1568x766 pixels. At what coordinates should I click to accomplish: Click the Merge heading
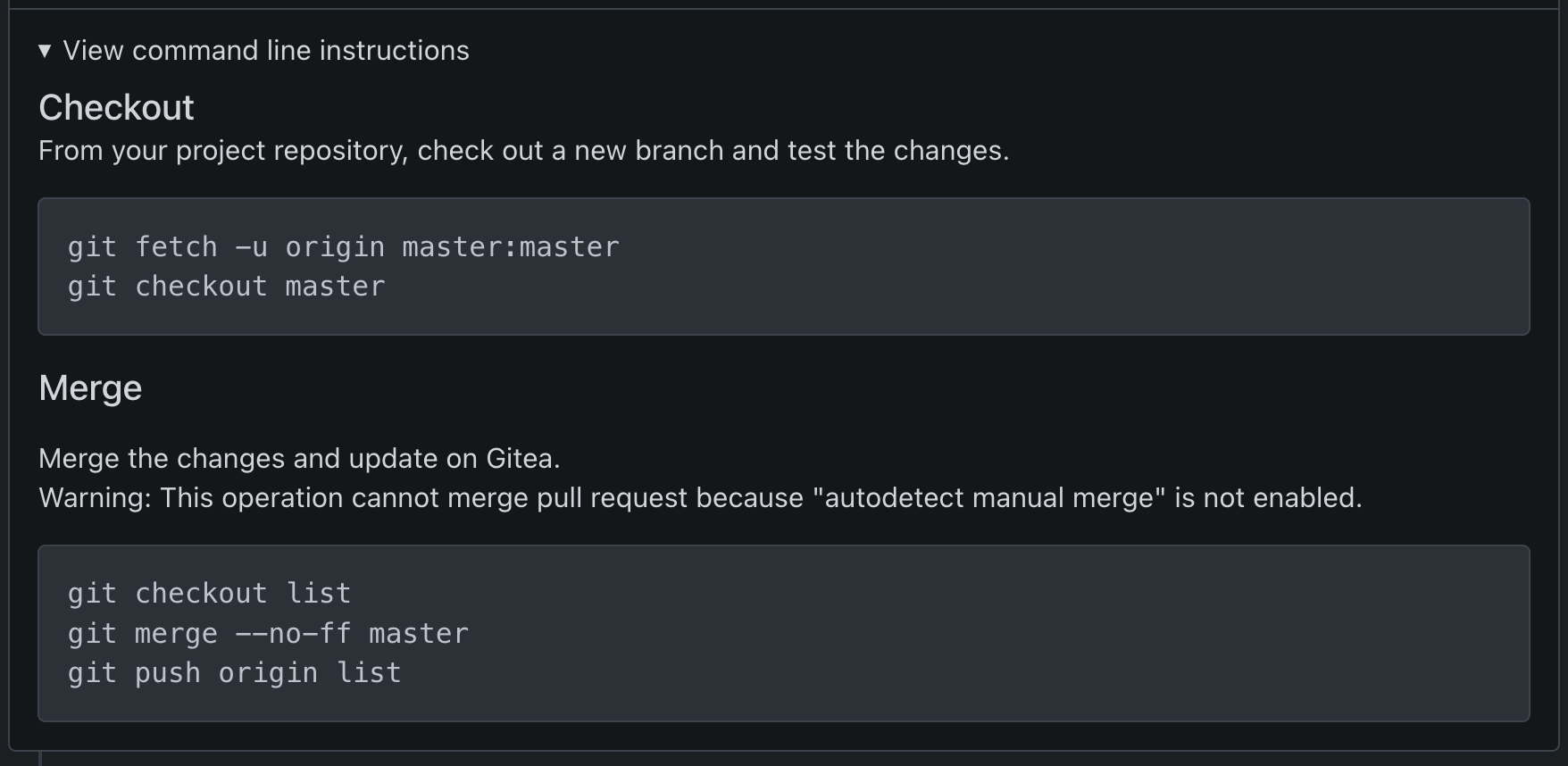pos(90,388)
